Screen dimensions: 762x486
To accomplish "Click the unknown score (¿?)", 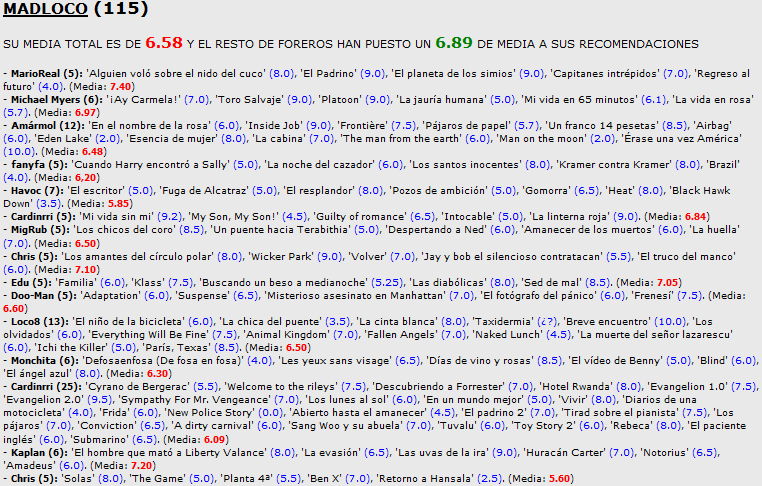I will [x=548, y=321].
